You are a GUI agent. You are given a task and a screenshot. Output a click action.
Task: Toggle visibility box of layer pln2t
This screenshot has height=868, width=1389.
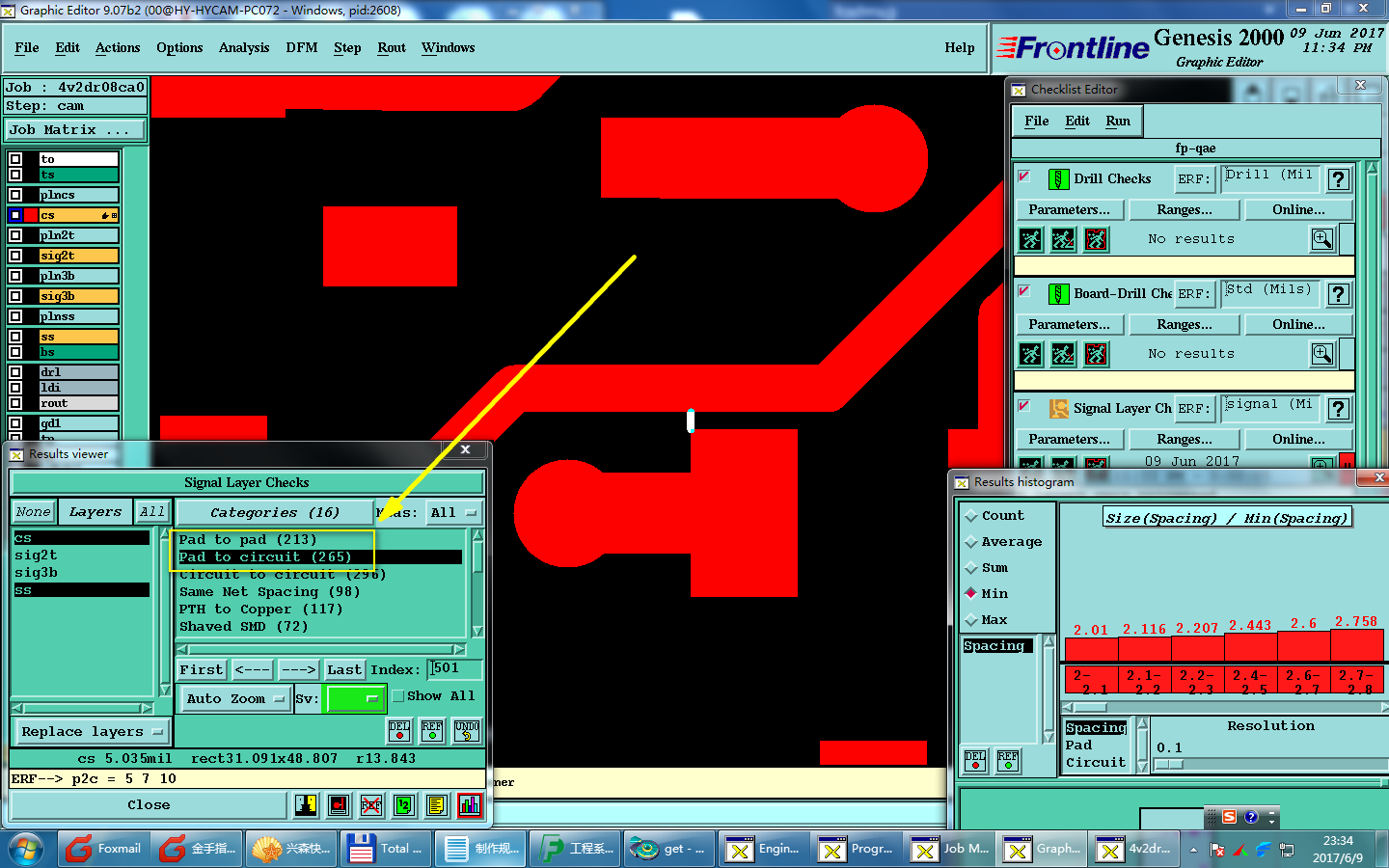15,235
